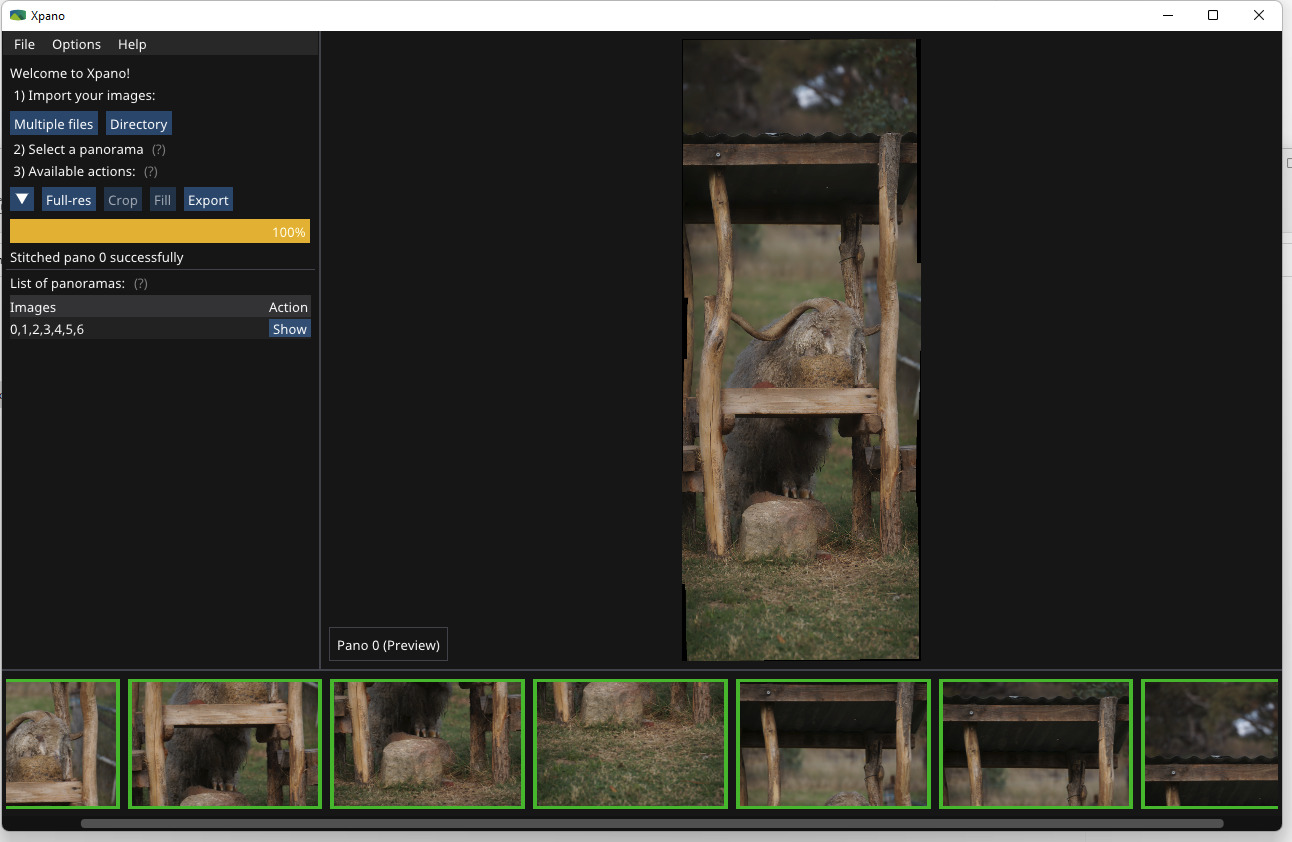
Task: Select the first thumbnail with goat's horn
Action: (62, 744)
